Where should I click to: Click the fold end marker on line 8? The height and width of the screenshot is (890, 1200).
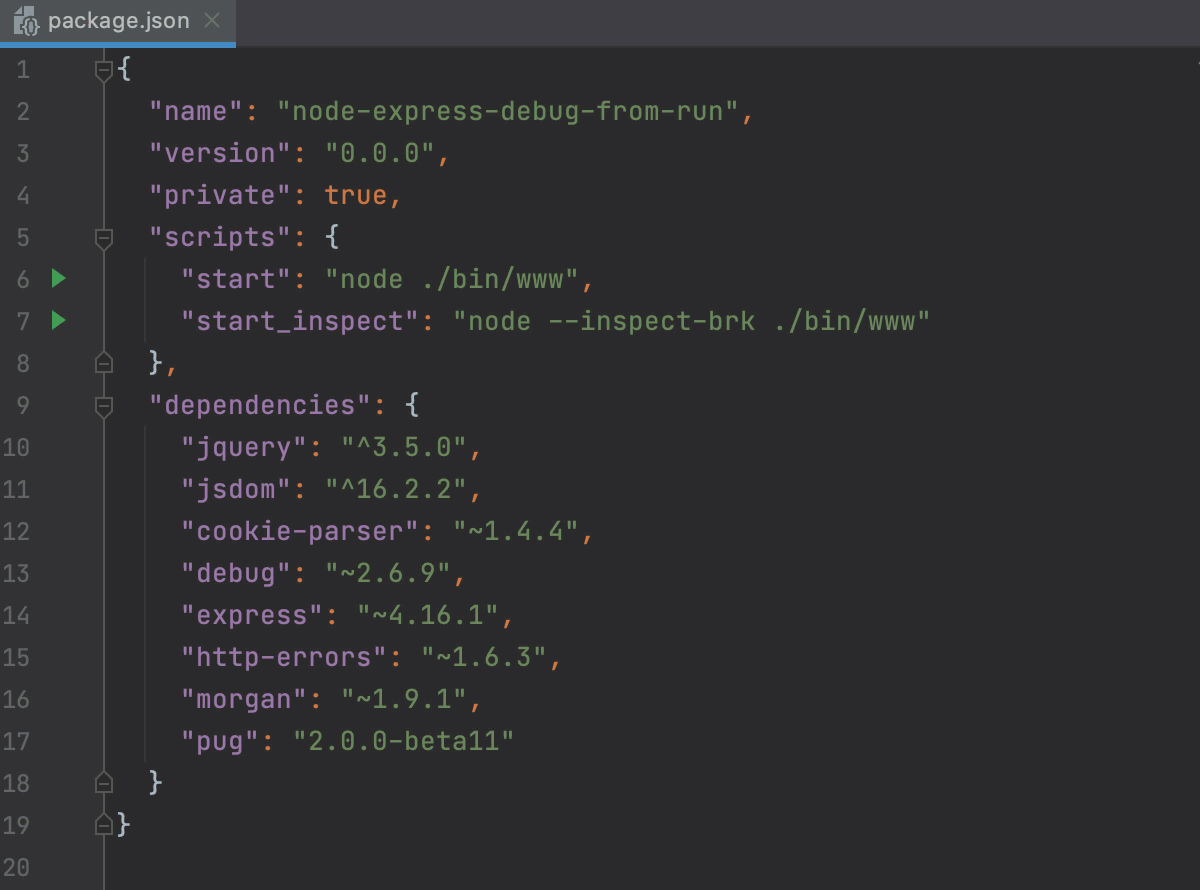104,363
